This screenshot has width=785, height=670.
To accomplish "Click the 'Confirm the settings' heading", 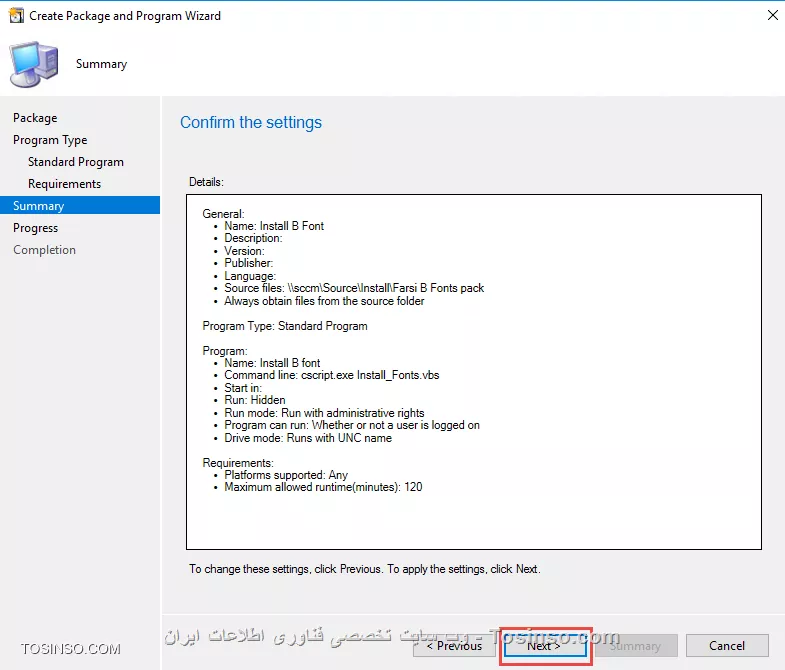I will coord(251,123).
